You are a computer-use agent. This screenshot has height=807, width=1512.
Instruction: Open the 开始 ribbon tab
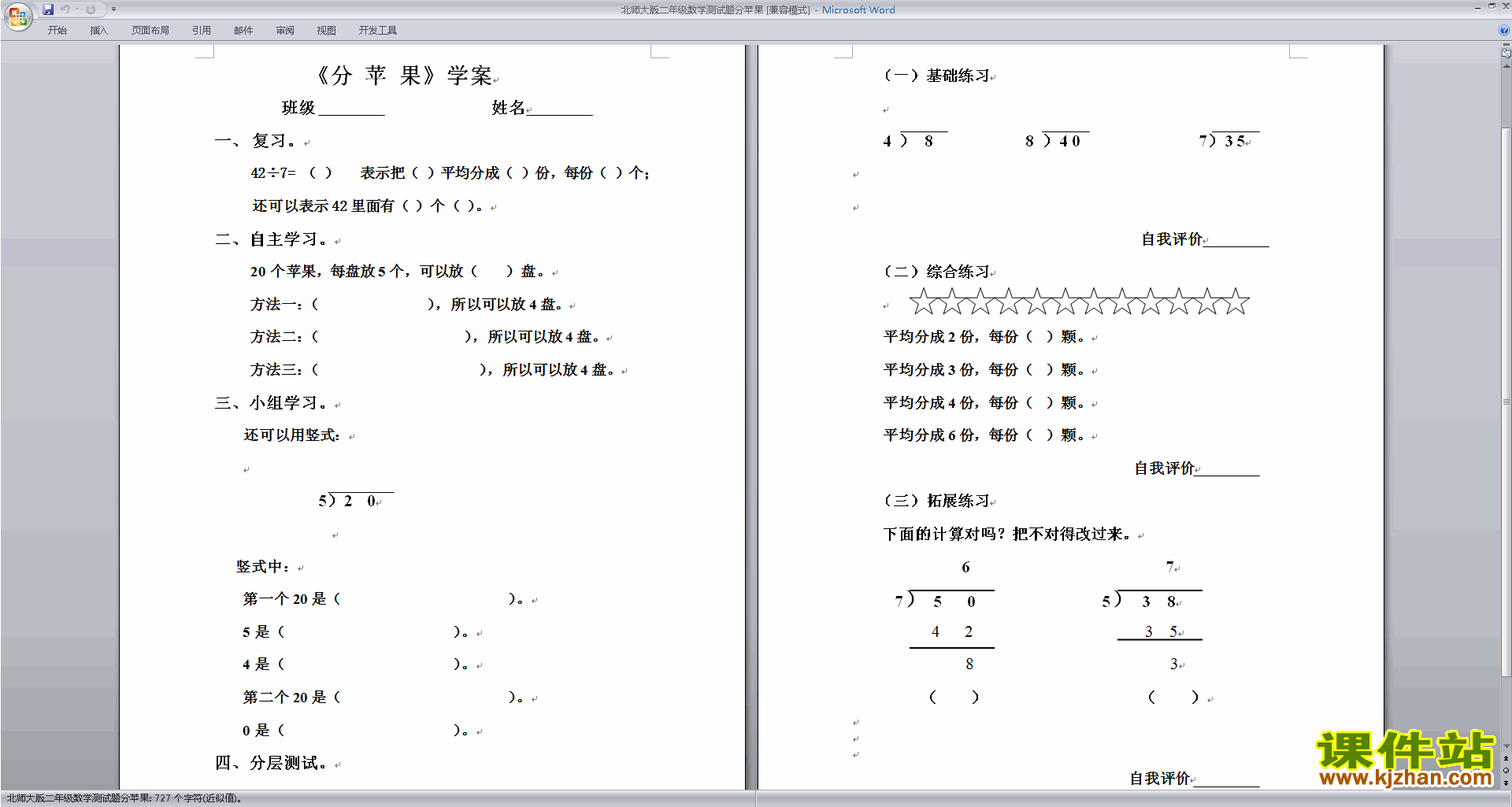click(x=57, y=31)
